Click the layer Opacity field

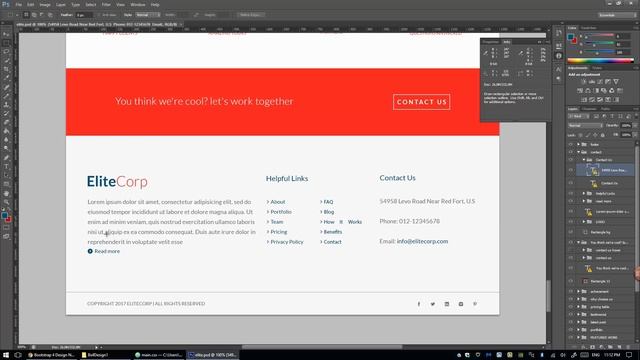626,125
